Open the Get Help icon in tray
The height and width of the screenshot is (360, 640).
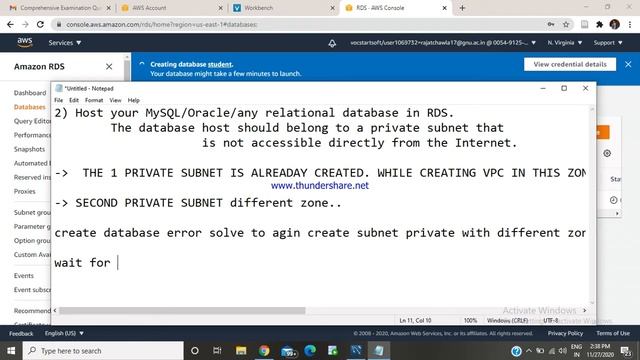(x=516, y=351)
